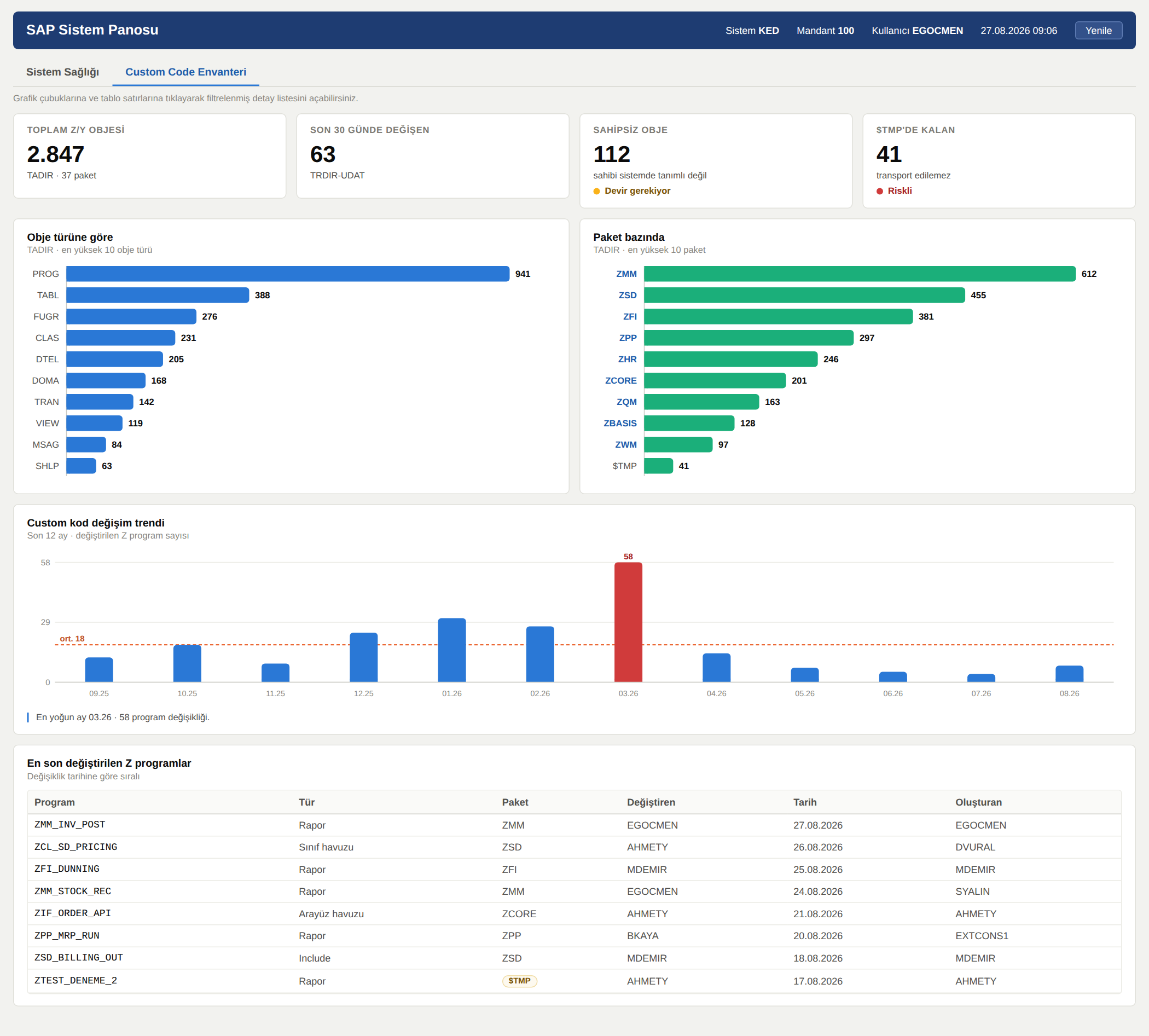The width and height of the screenshot is (1149, 1036).
Task: Click the Yenile refresh button
Action: (x=1098, y=31)
